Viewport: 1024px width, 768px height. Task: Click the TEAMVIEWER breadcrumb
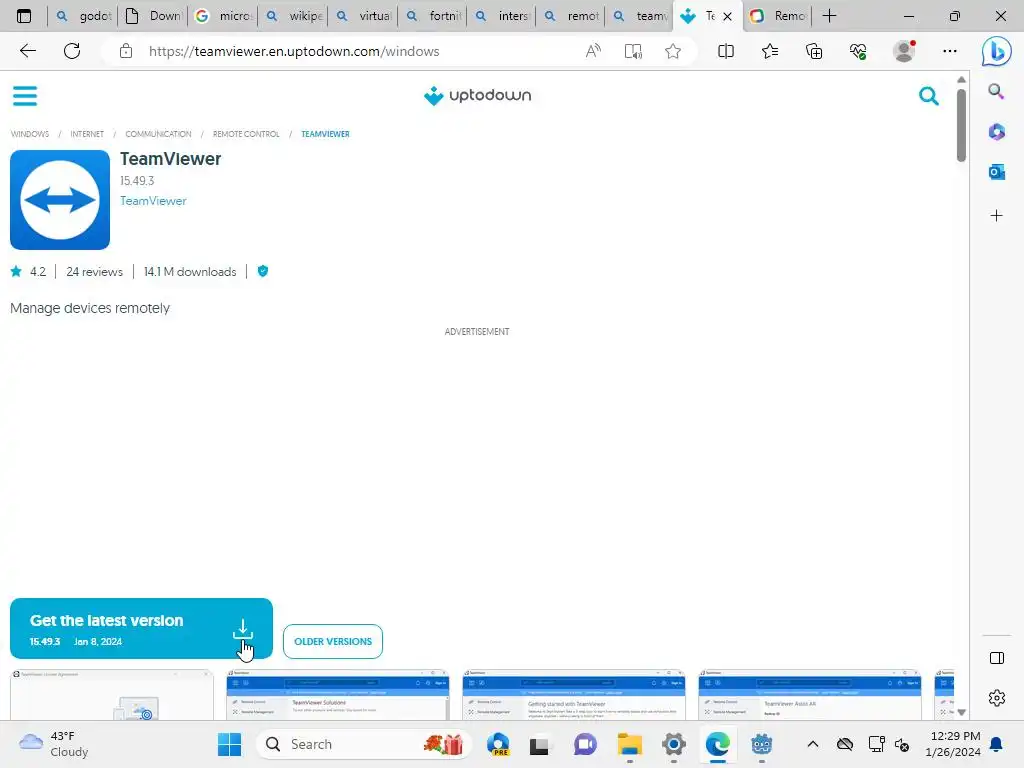pyautogui.click(x=325, y=134)
